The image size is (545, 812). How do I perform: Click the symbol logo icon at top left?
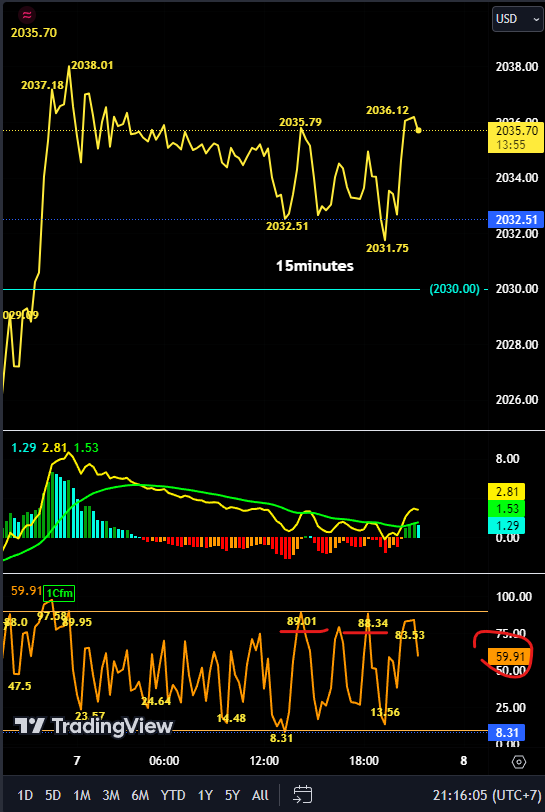[x=26, y=14]
